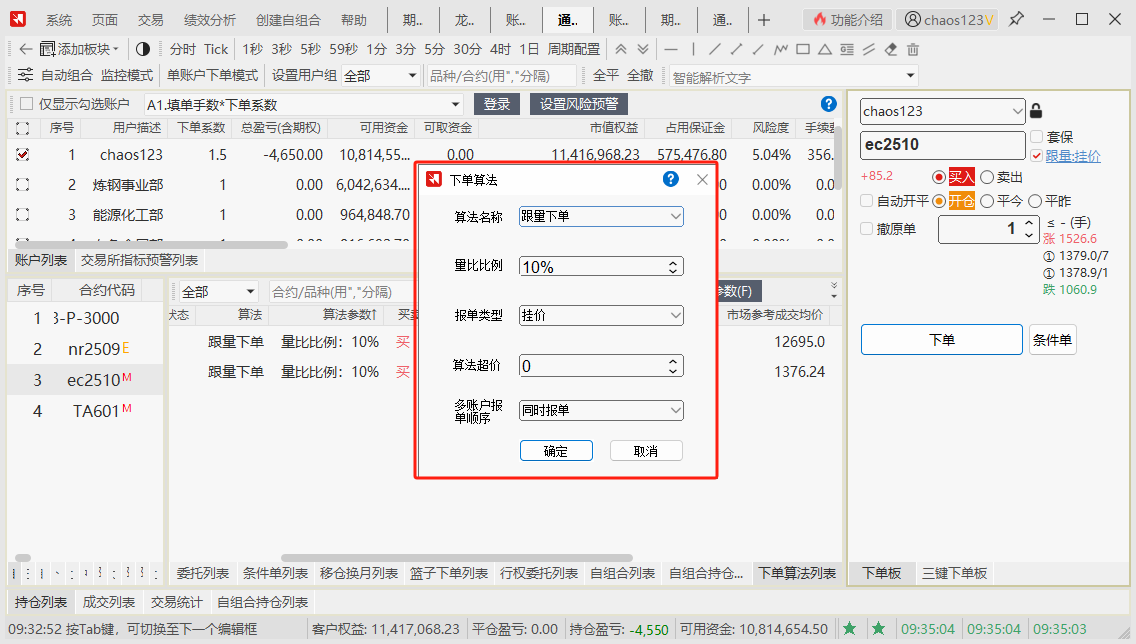Open the 多账户报单顺序 dropdown
The height and width of the screenshot is (644, 1136).
click(x=601, y=410)
